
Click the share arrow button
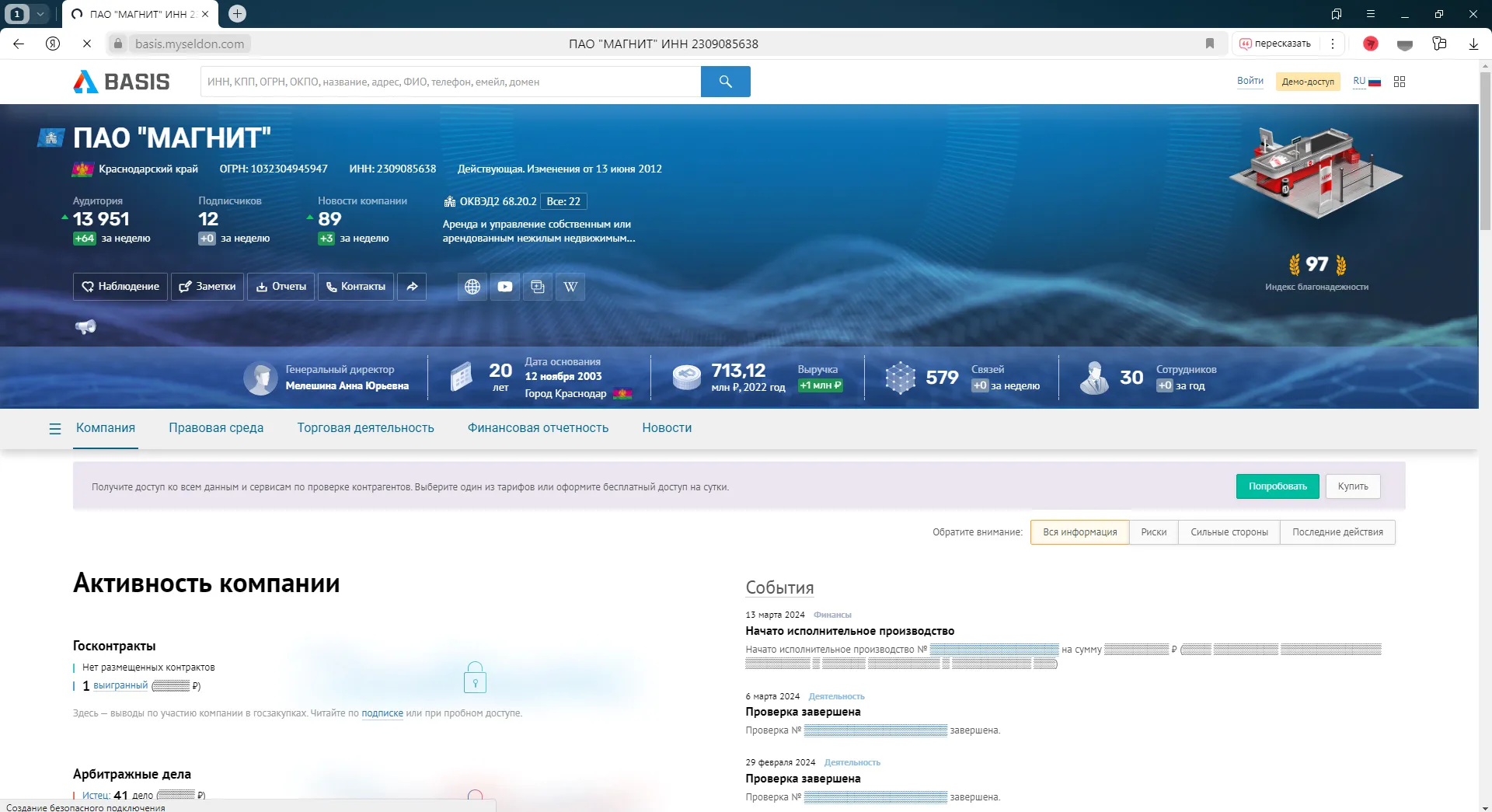[x=412, y=287]
